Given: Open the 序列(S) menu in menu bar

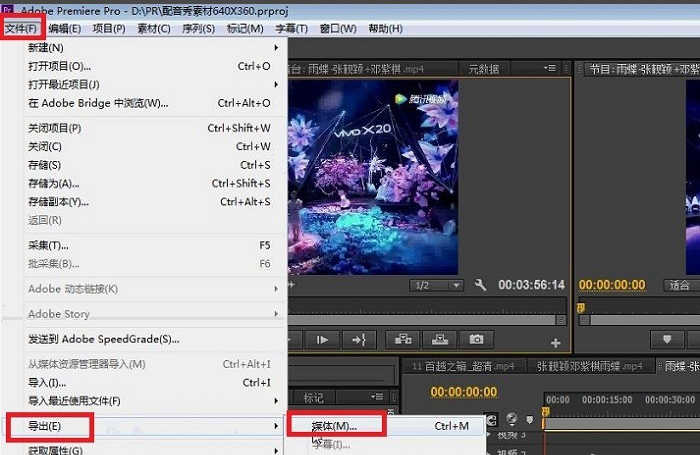Looking at the screenshot, I should [x=195, y=29].
